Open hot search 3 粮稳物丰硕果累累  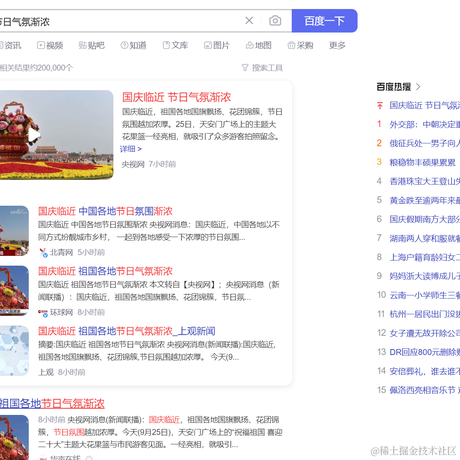422,162
